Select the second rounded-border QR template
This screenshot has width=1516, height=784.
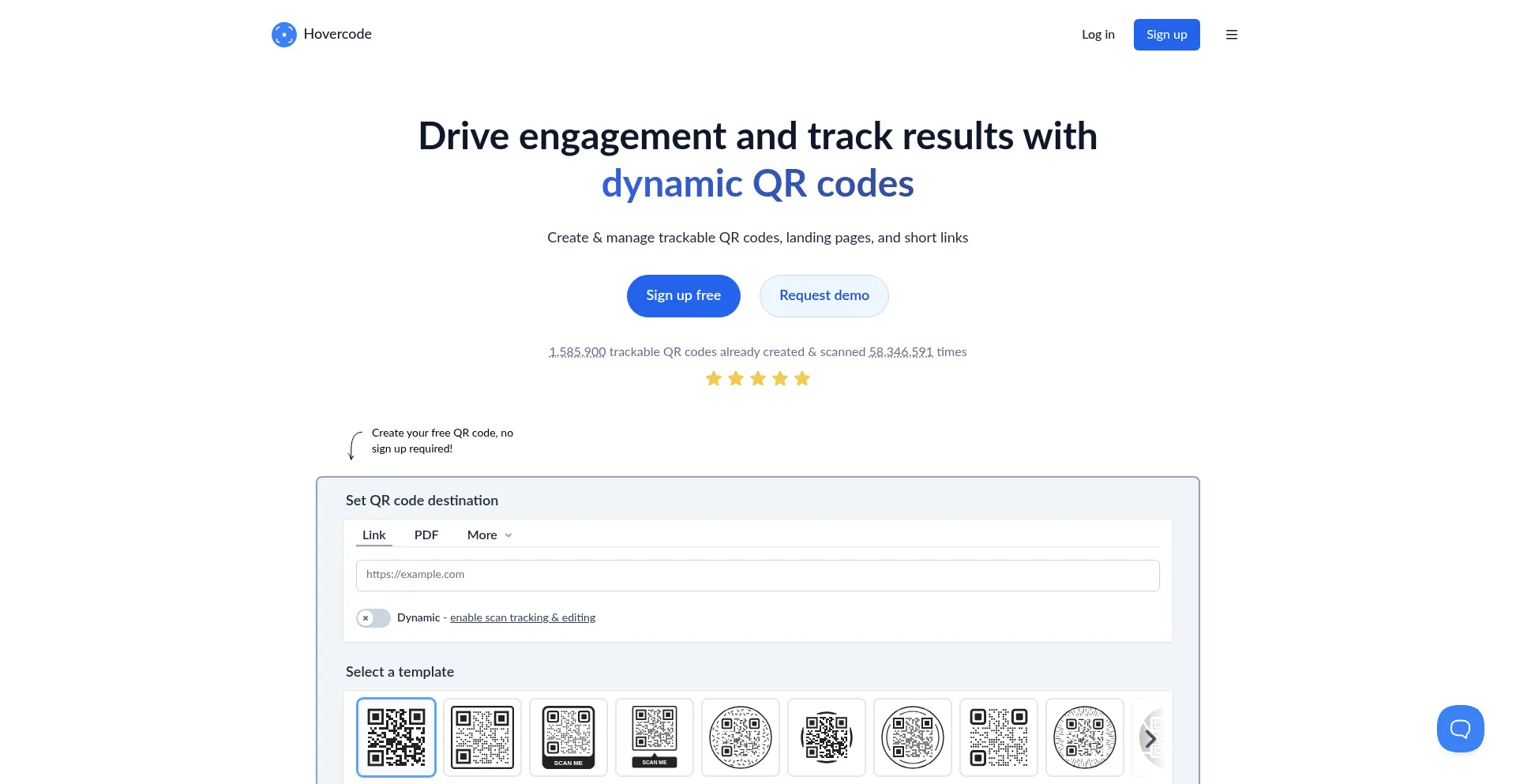click(482, 737)
